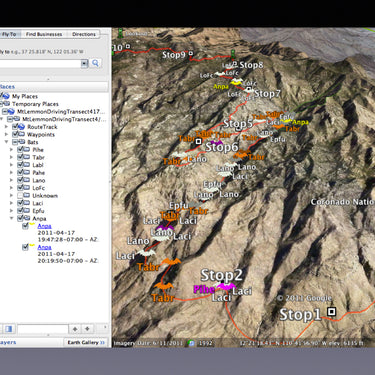Click the move item up arrow button
This screenshot has height=375, width=375.
[x=75, y=329]
